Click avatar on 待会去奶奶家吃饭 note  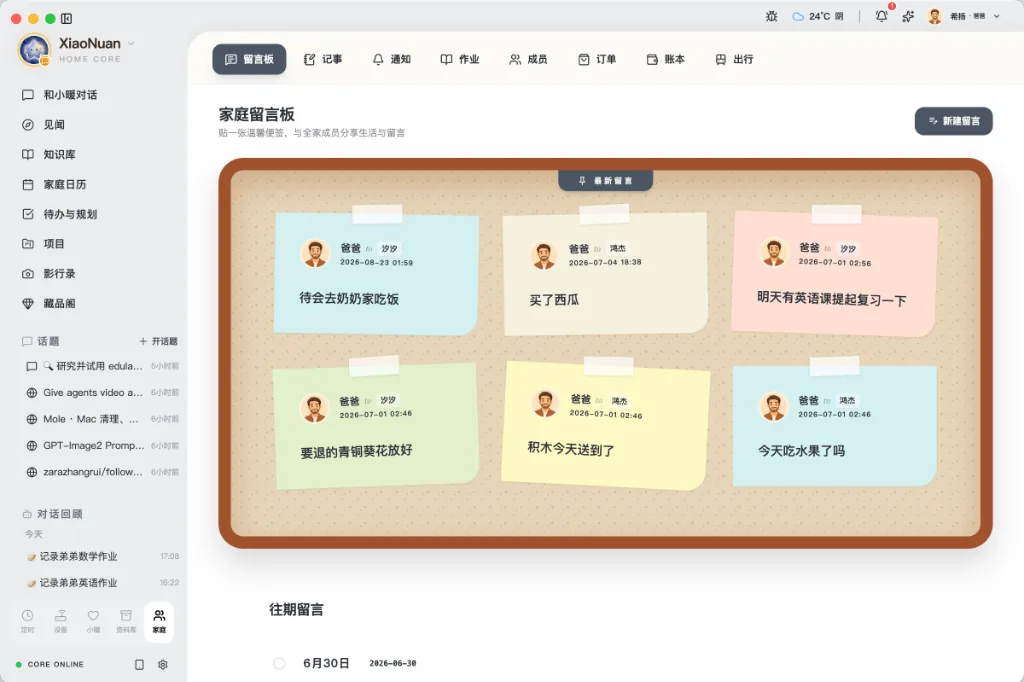(315, 253)
